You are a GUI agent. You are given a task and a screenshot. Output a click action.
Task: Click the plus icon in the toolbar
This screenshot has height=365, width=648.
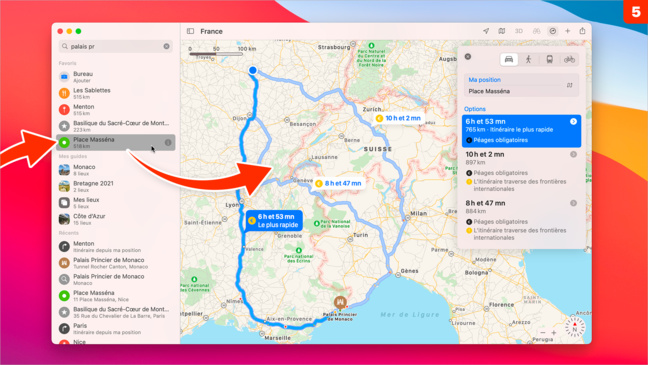click(x=567, y=31)
